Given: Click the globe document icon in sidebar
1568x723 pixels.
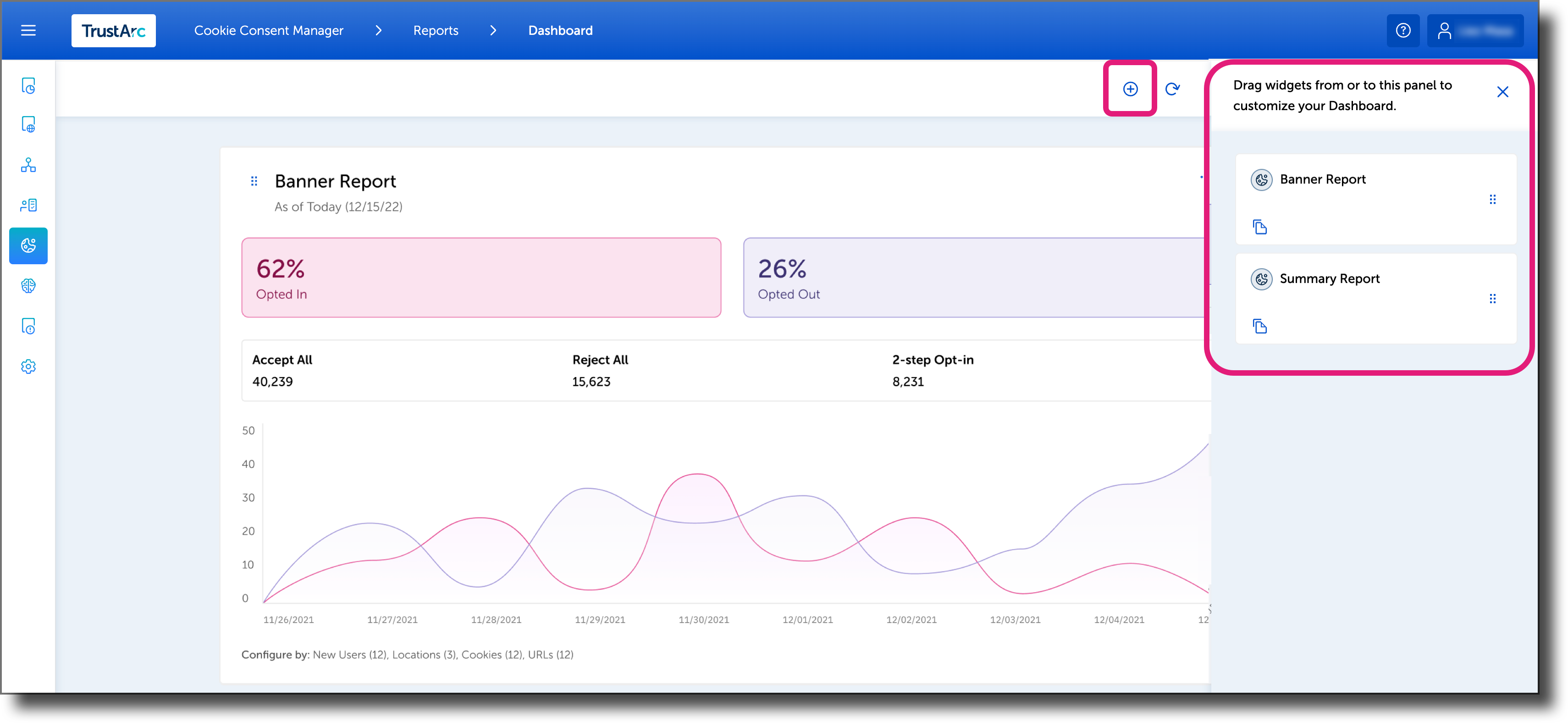Looking at the screenshot, I should (x=28, y=124).
